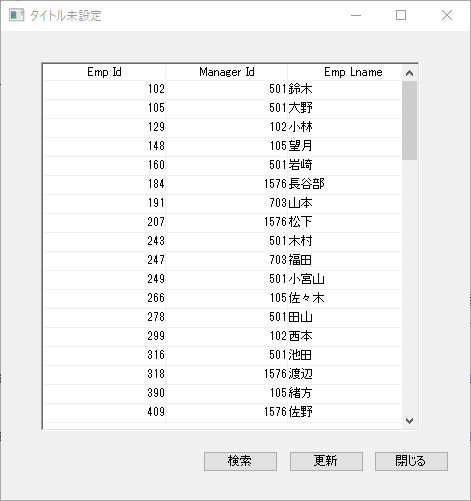
Task: Click Emp Id cell 191
Action: click(x=104, y=203)
